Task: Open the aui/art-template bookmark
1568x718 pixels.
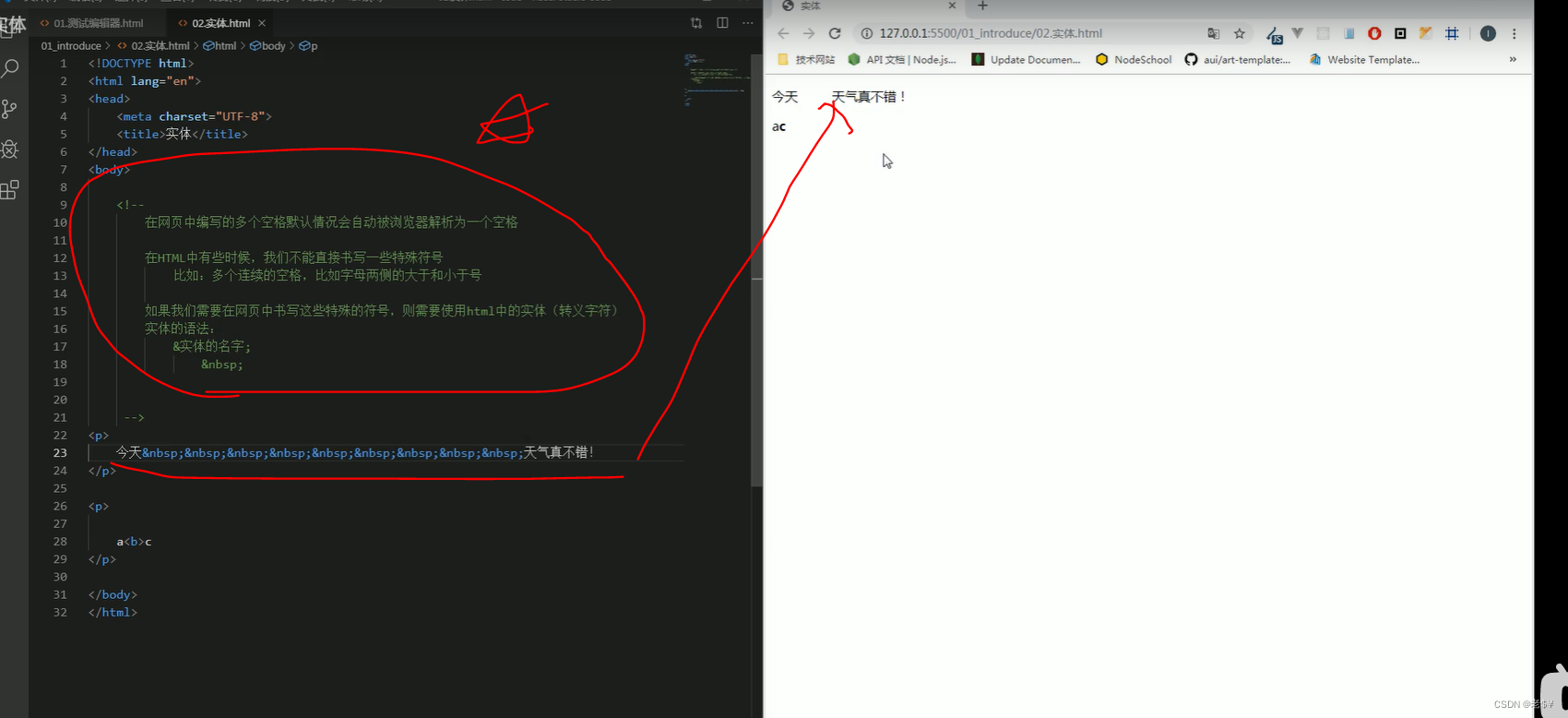Action: tap(1238, 59)
